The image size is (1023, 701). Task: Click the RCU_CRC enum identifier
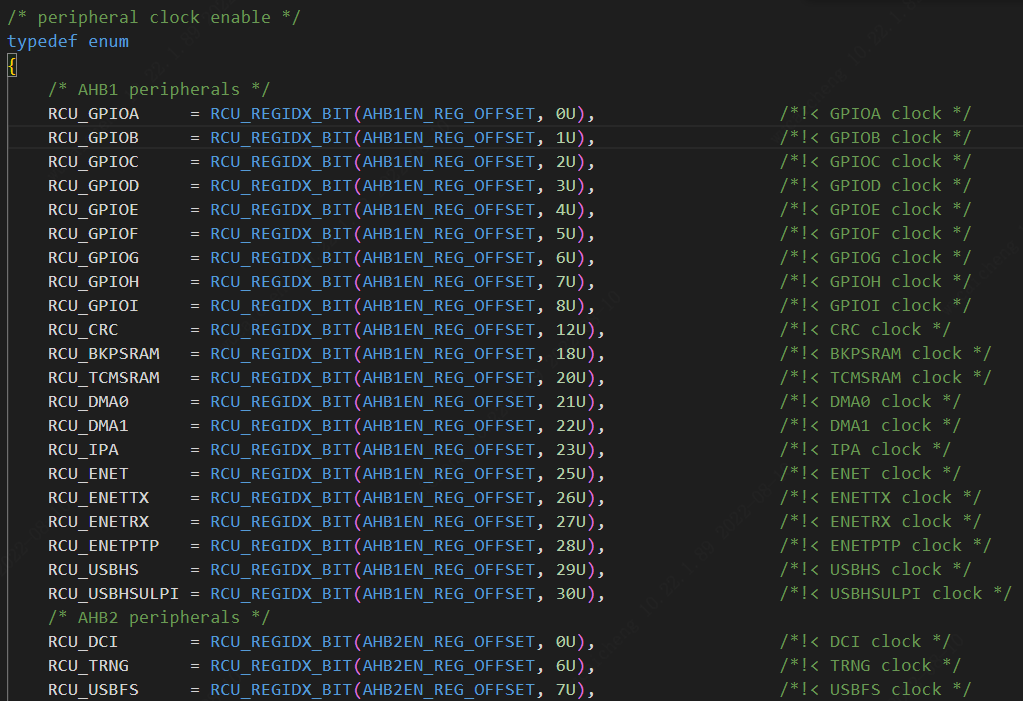tap(83, 329)
